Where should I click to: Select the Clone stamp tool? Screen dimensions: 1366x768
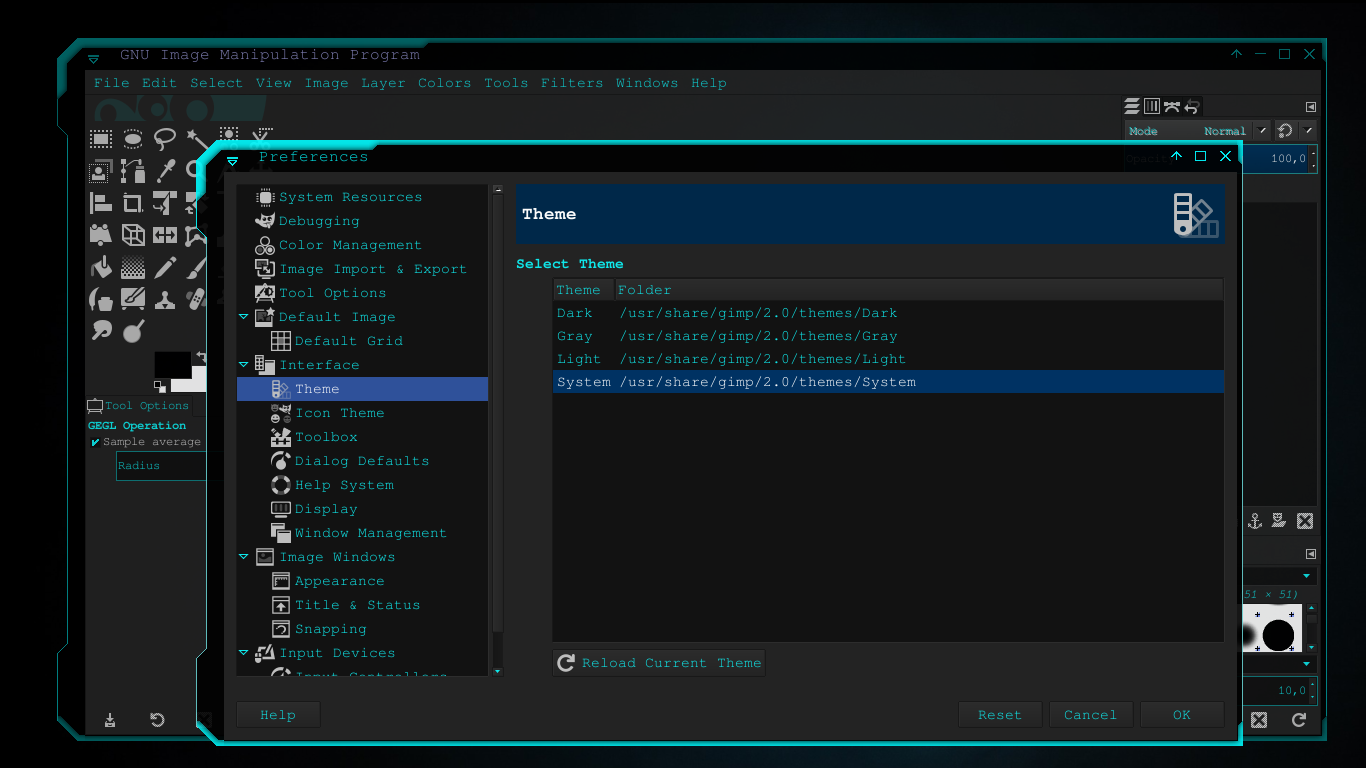165,299
